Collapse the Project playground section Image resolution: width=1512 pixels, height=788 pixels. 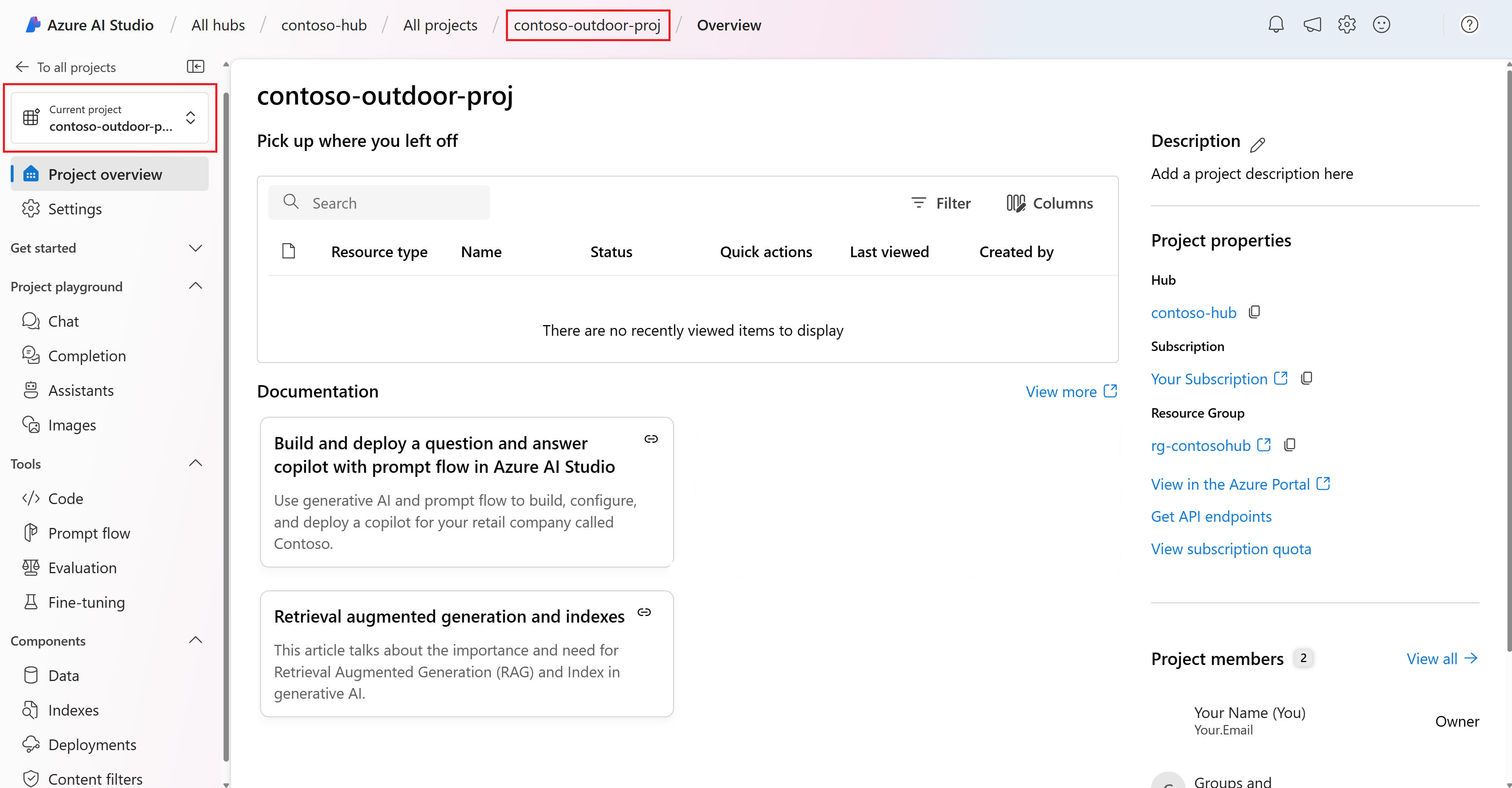coord(196,286)
